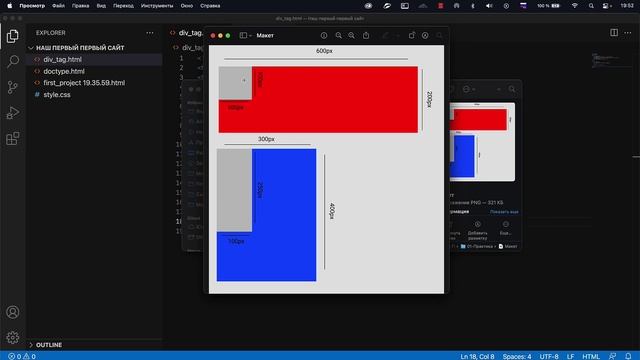Show the image inspector in the Макет Preview window
640x360 pixels.
324,36
